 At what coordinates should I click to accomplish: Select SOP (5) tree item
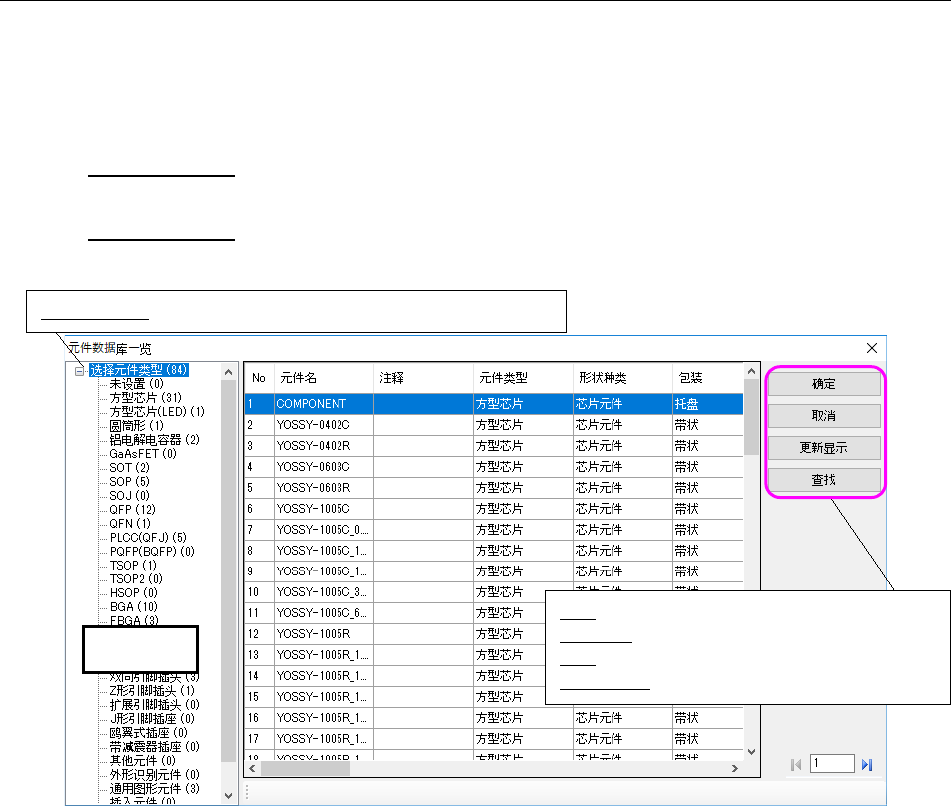[x=129, y=482]
